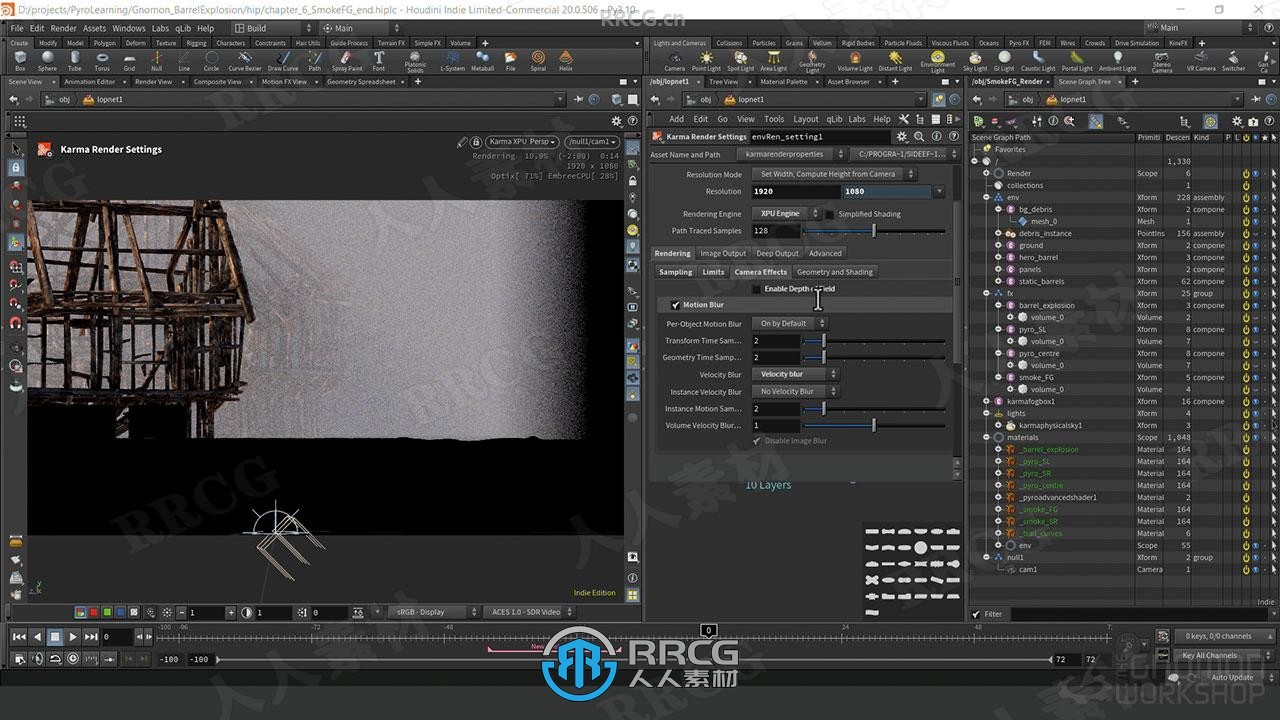
Task: Switch to the Image Output tab
Action: [x=723, y=253]
